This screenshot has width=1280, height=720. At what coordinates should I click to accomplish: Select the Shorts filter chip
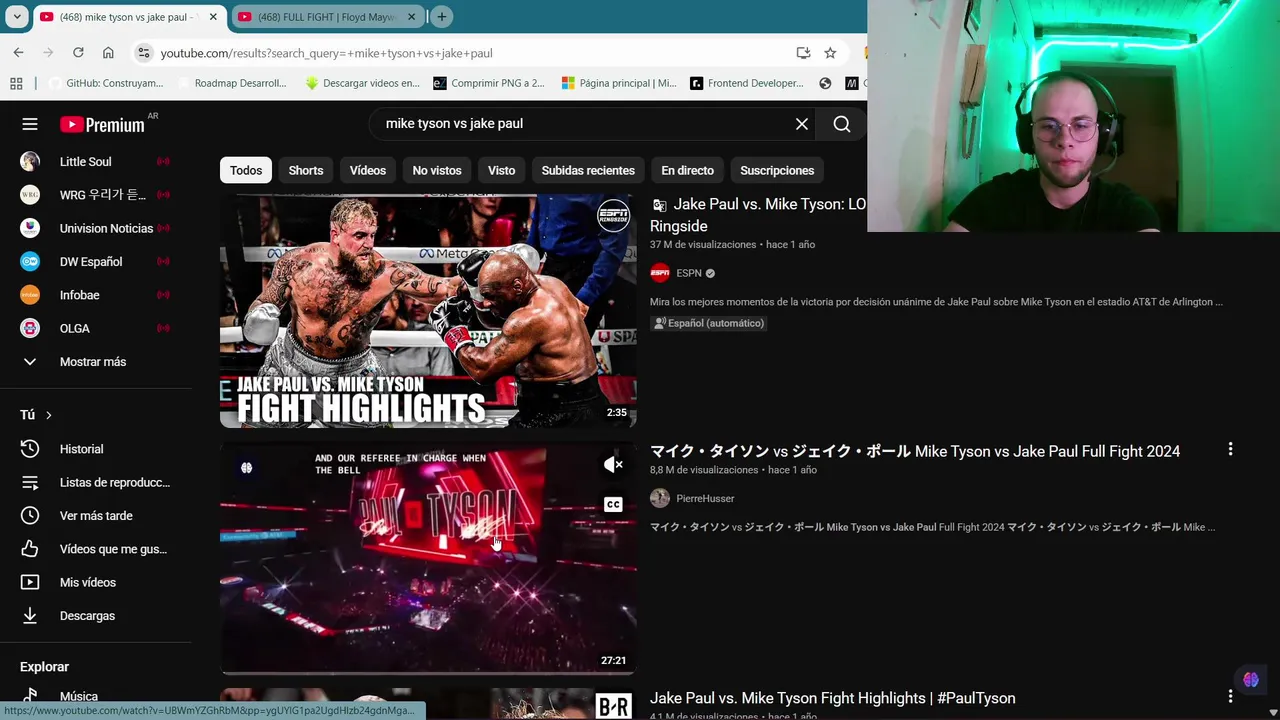306,170
